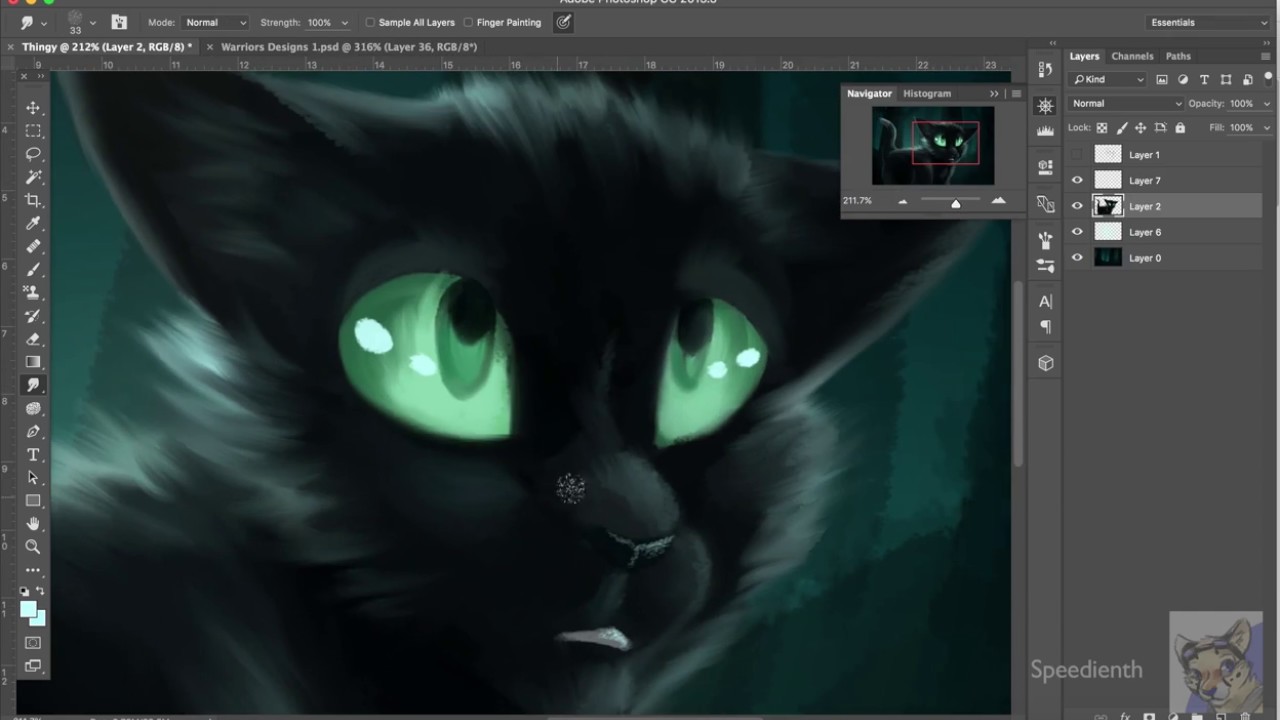Hide Layer 7 visibility eye
Viewport: 1280px width, 720px height.
click(1077, 181)
